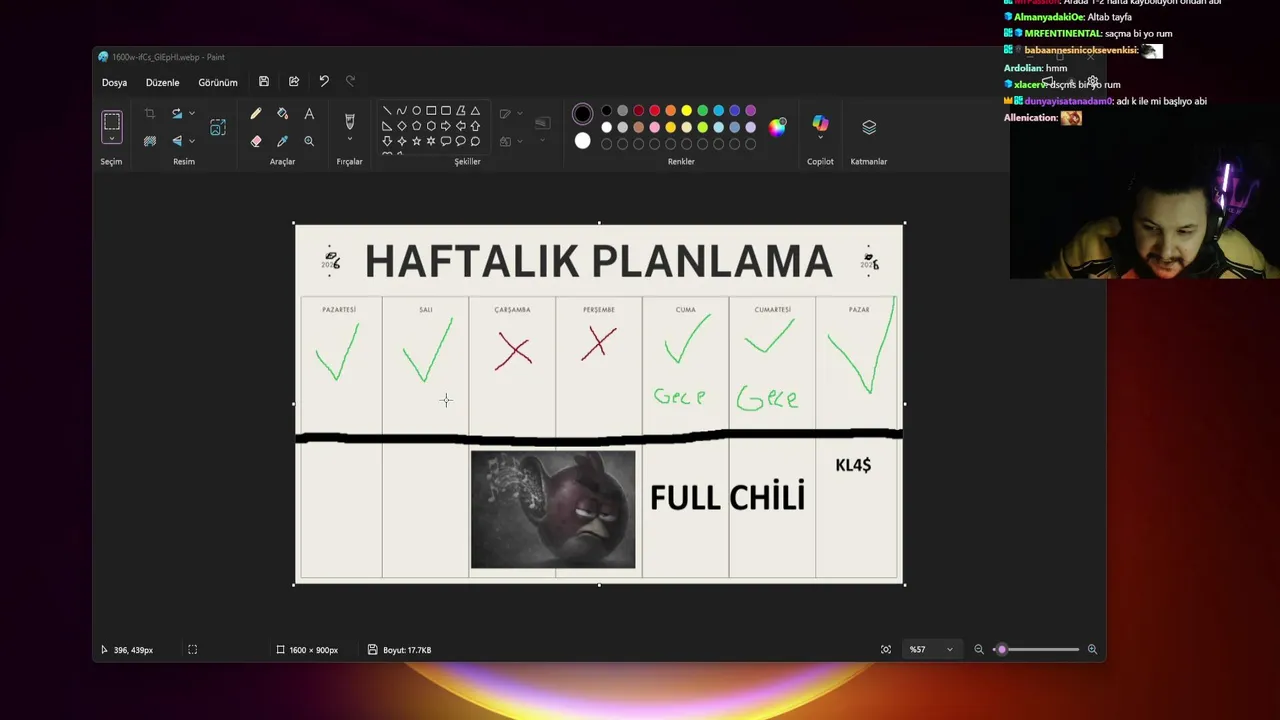This screenshot has height=720, width=1280.
Task: Choose the Five-point star shape
Action: tap(416, 141)
